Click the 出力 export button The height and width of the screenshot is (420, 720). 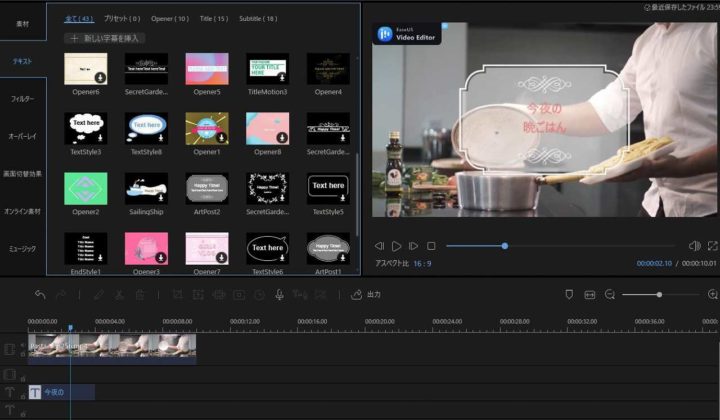point(366,295)
